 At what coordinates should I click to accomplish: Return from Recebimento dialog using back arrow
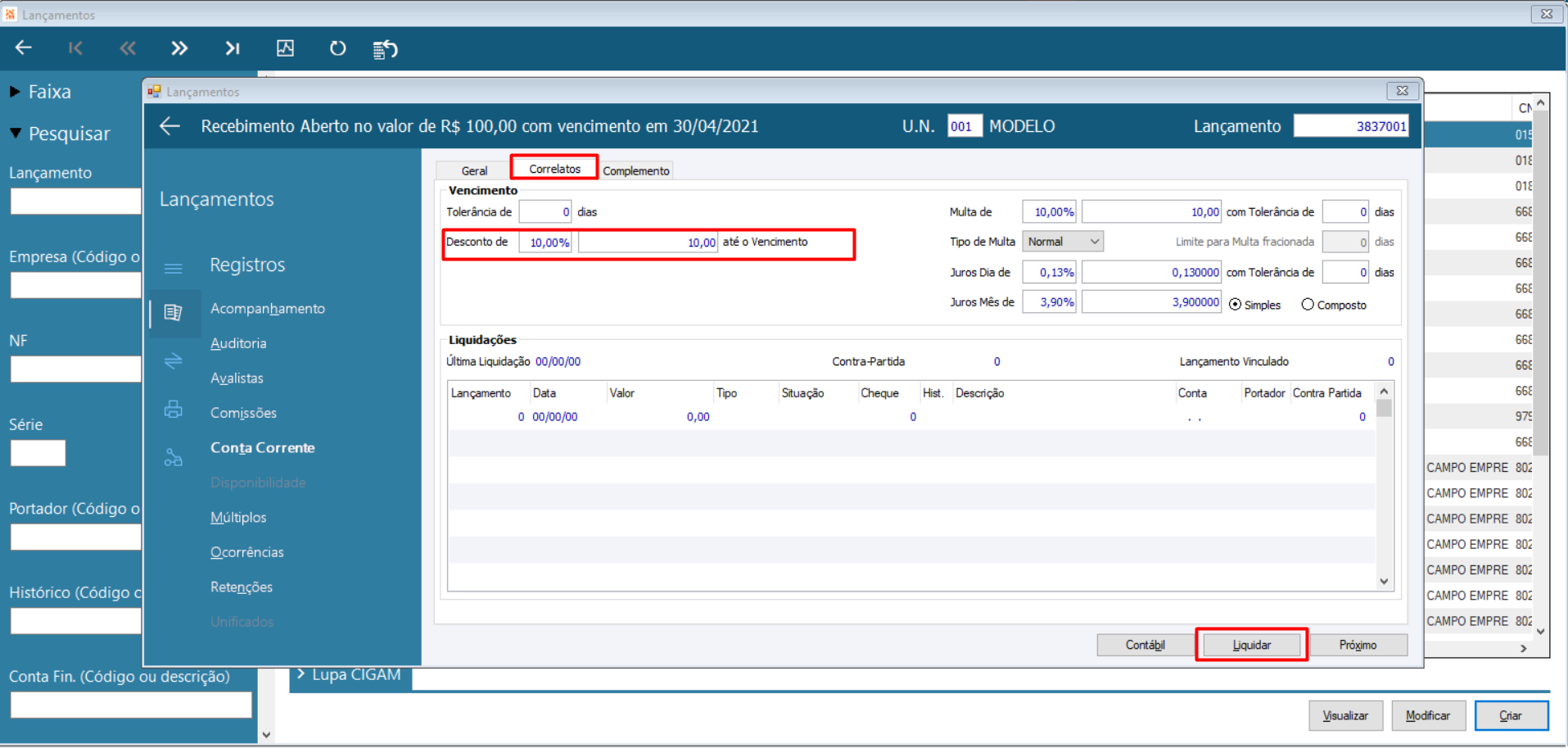(x=169, y=126)
